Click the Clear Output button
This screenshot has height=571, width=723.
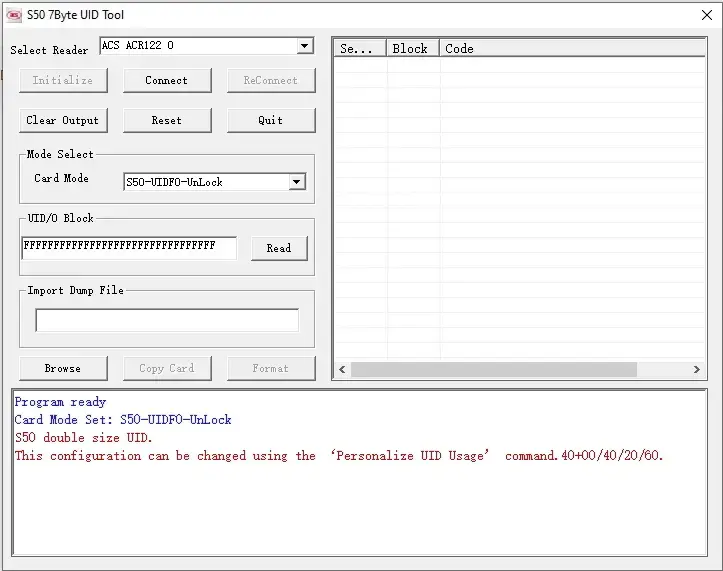(63, 120)
